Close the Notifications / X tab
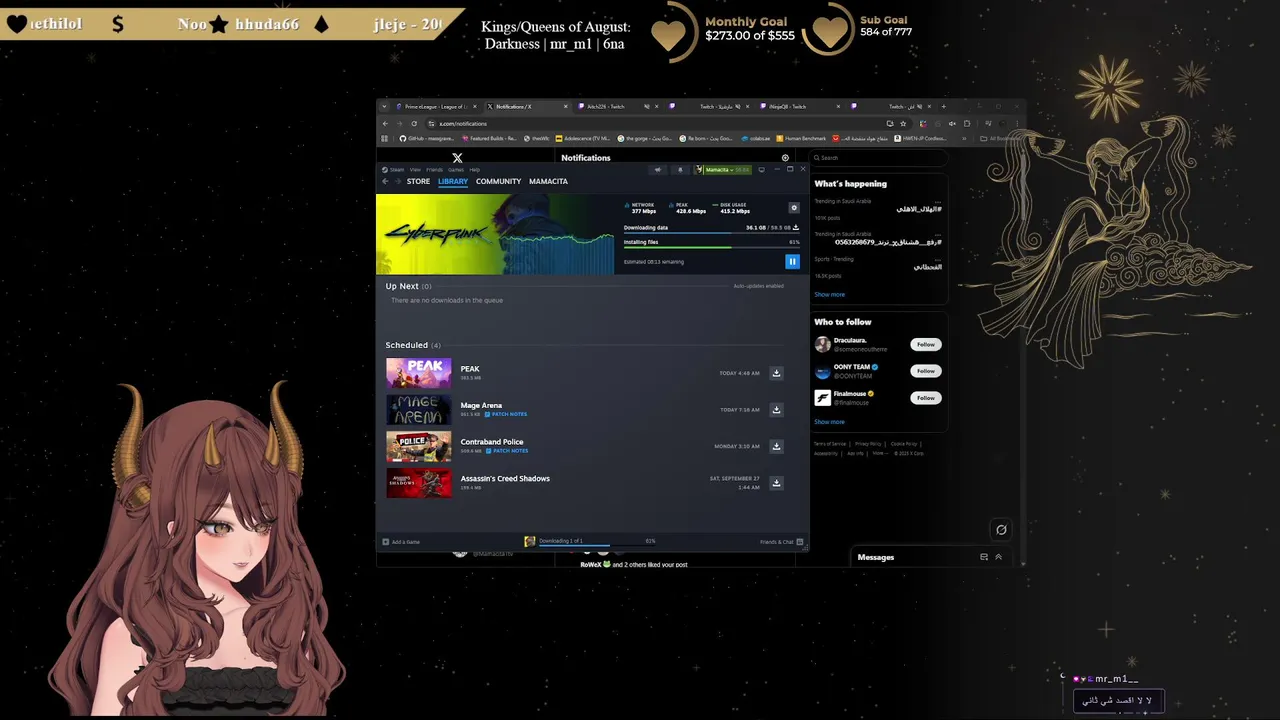The height and width of the screenshot is (720, 1280). [566, 106]
